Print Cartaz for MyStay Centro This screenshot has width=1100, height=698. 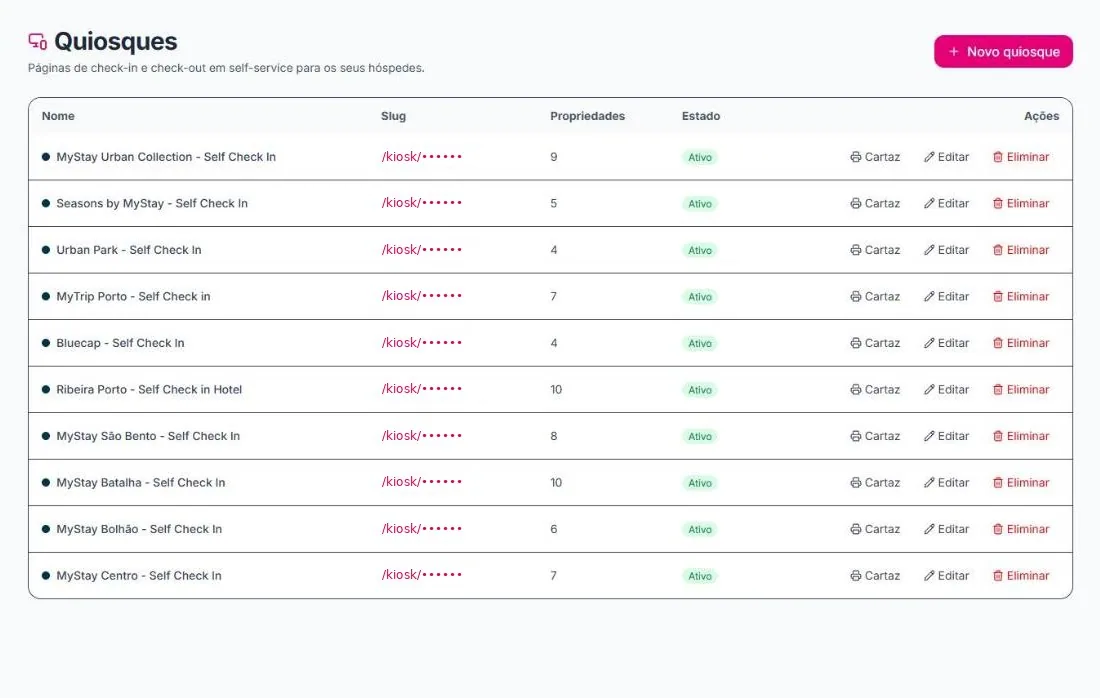click(875, 576)
